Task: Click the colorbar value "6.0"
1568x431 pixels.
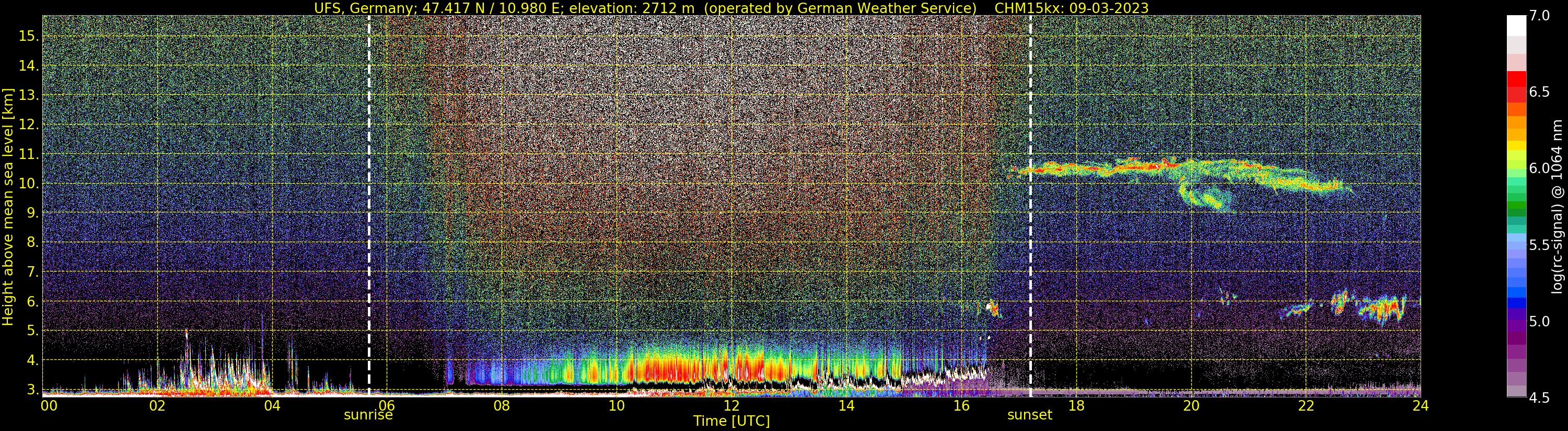Action: click(x=1539, y=168)
